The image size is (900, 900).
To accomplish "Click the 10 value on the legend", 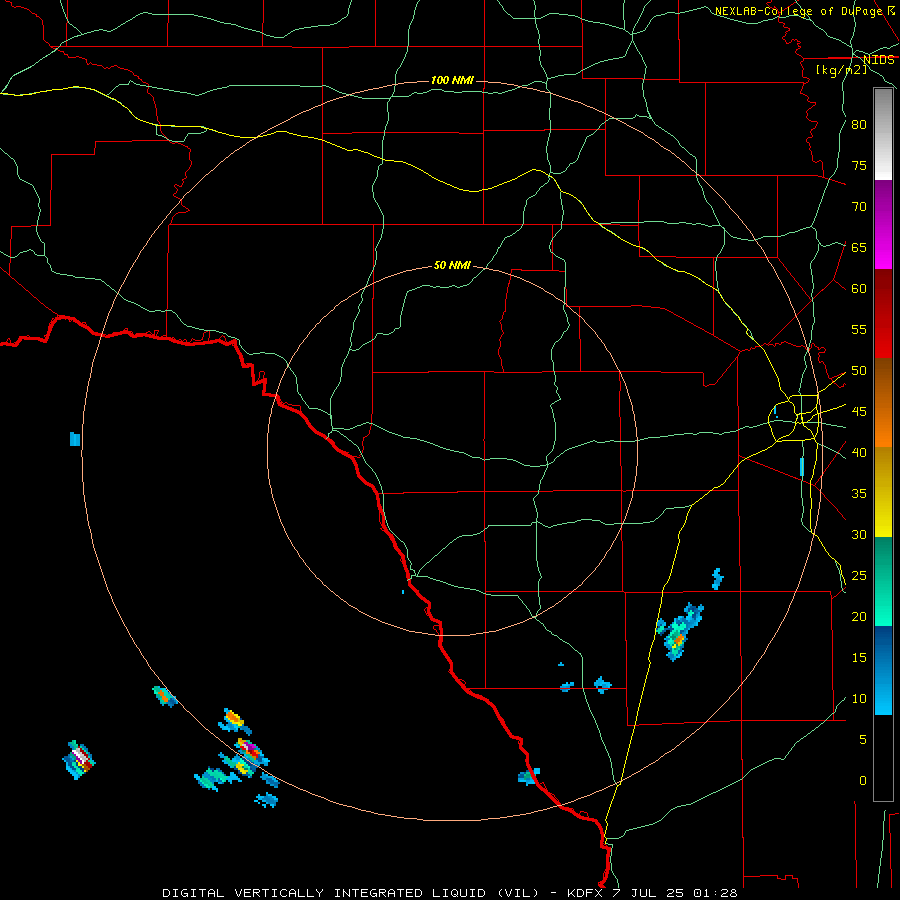I will (859, 699).
